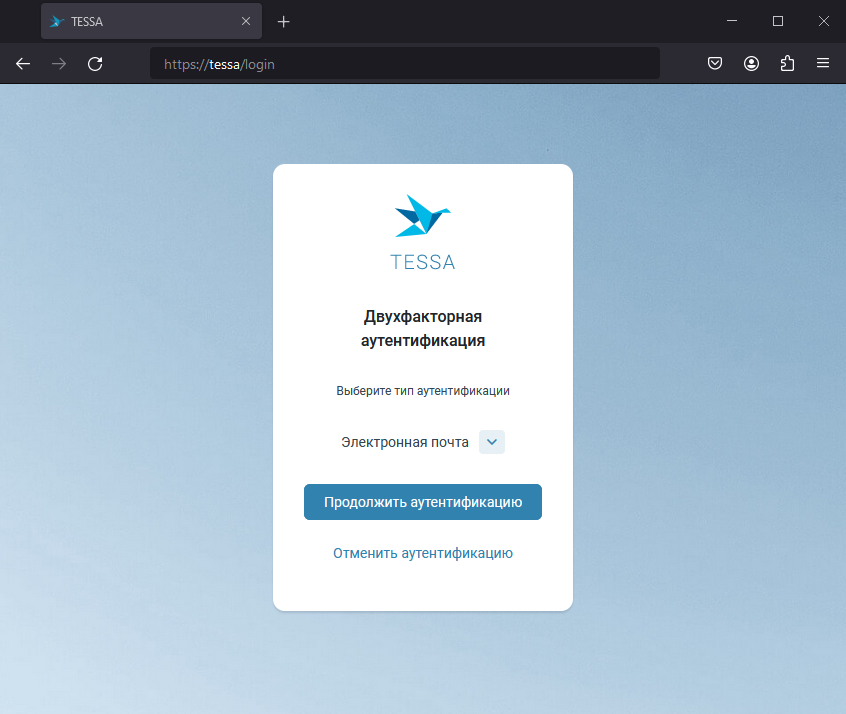Screen dimensions: 846x714
Task: Minimize the browser window
Action: pos(732,21)
